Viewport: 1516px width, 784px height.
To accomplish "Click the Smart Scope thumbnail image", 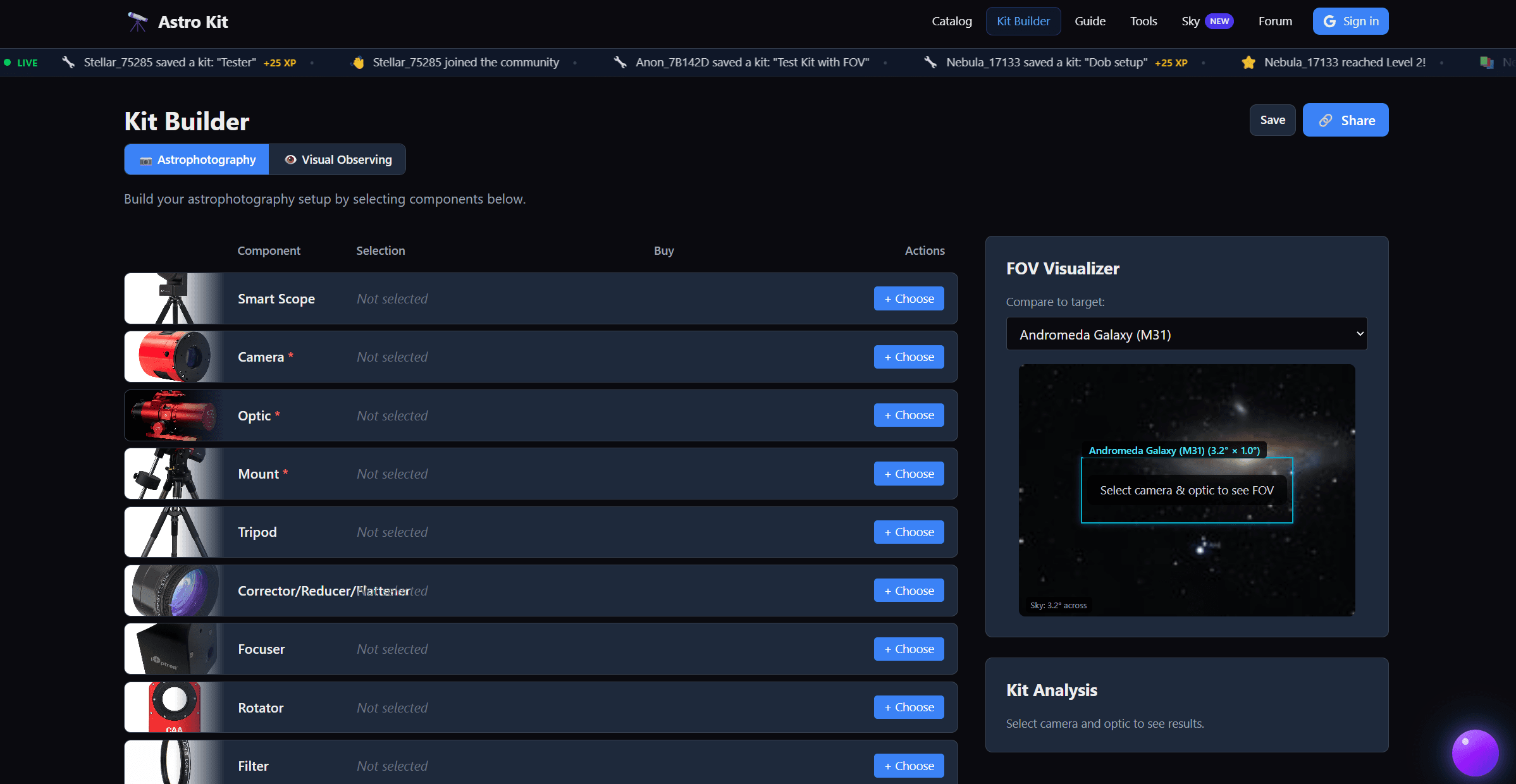I will pos(171,298).
